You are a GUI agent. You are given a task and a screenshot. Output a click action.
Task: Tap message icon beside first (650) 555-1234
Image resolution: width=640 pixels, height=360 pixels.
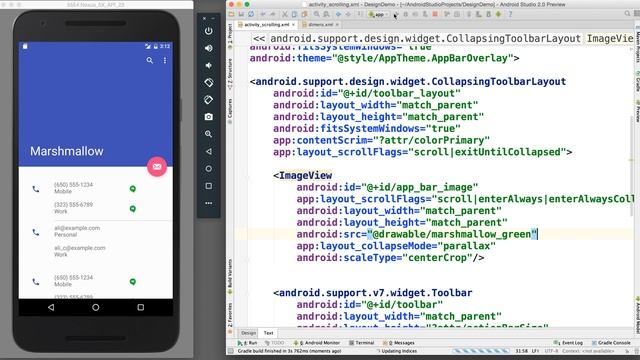pyautogui.click(x=133, y=189)
